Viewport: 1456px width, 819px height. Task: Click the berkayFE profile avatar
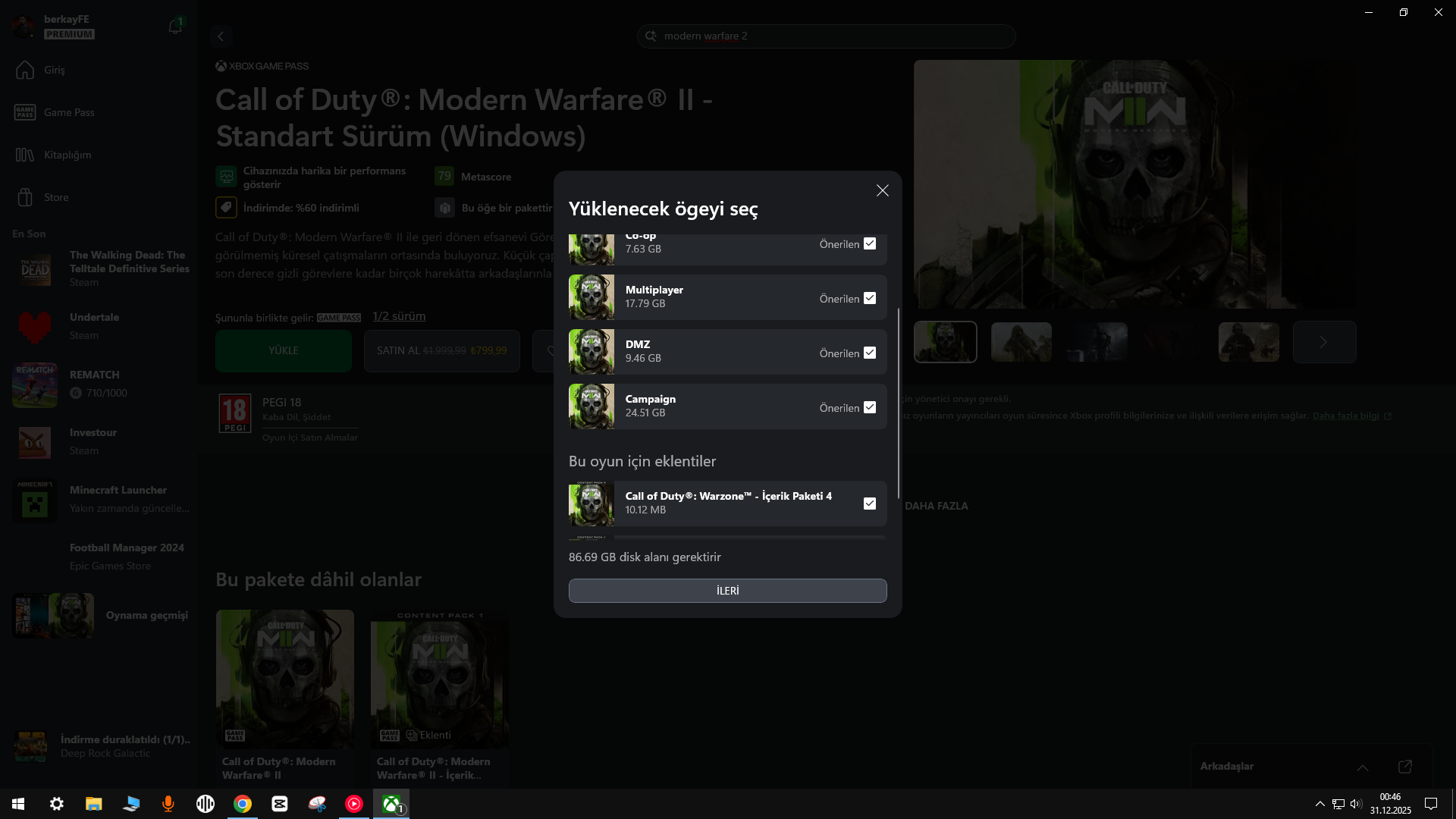pos(24,27)
